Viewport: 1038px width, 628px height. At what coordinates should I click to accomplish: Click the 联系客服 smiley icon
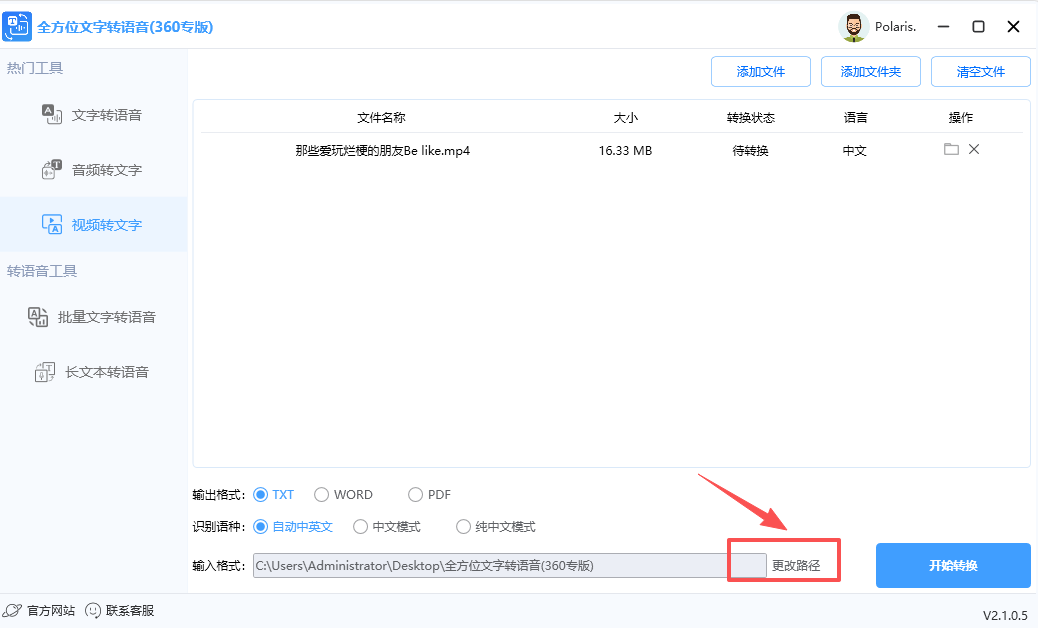point(93,610)
